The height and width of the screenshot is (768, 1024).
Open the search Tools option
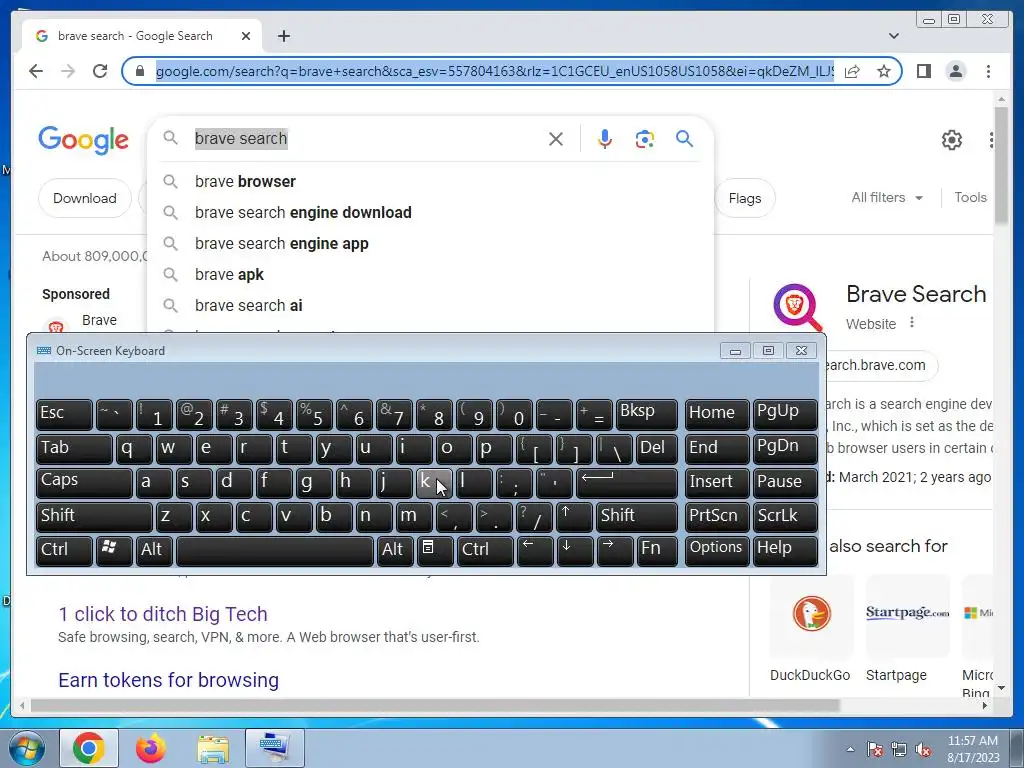pos(970,197)
